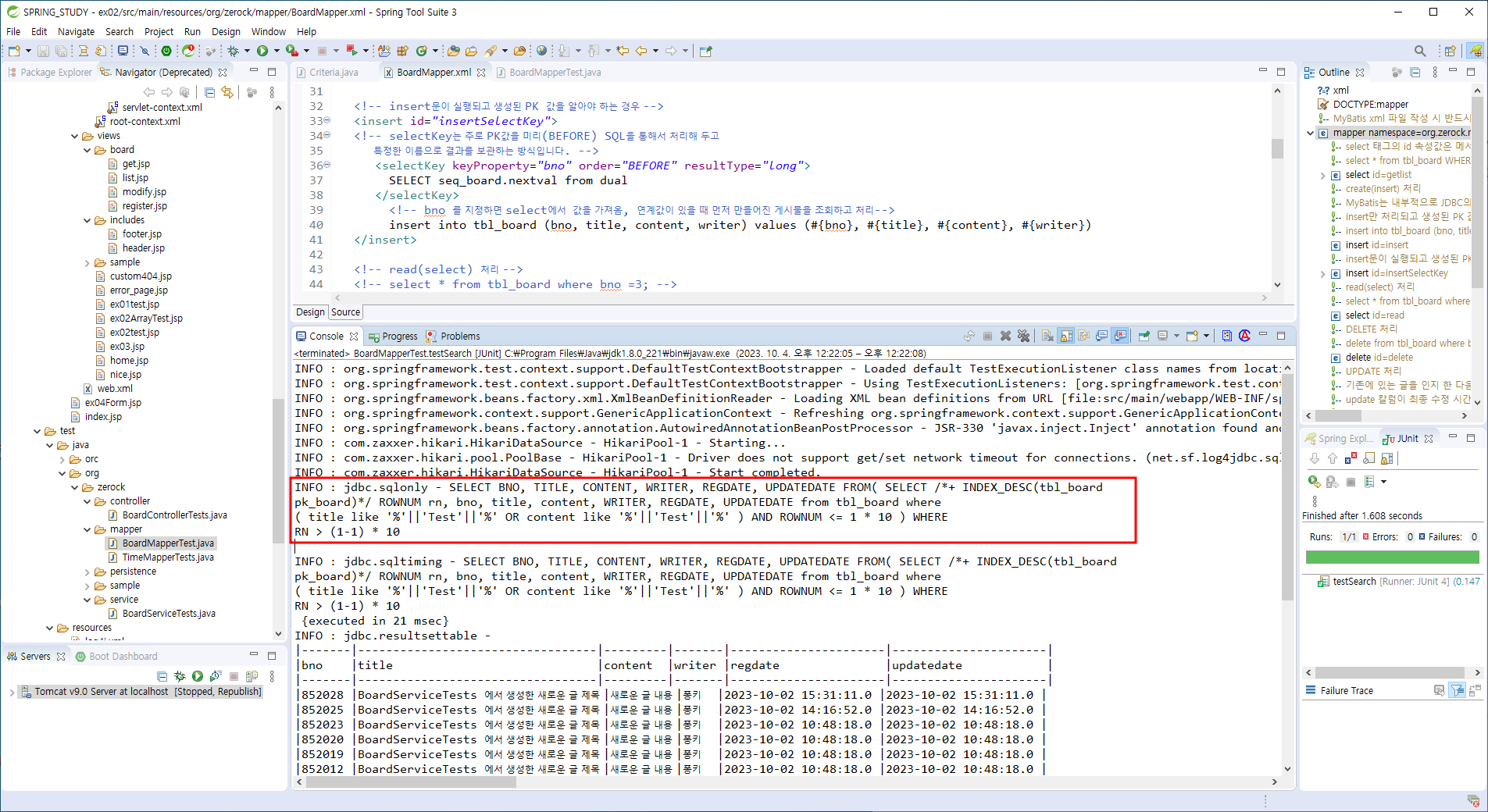Open the web browser globe icon
Image resolution: width=1488 pixels, height=812 pixels.
point(541,51)
